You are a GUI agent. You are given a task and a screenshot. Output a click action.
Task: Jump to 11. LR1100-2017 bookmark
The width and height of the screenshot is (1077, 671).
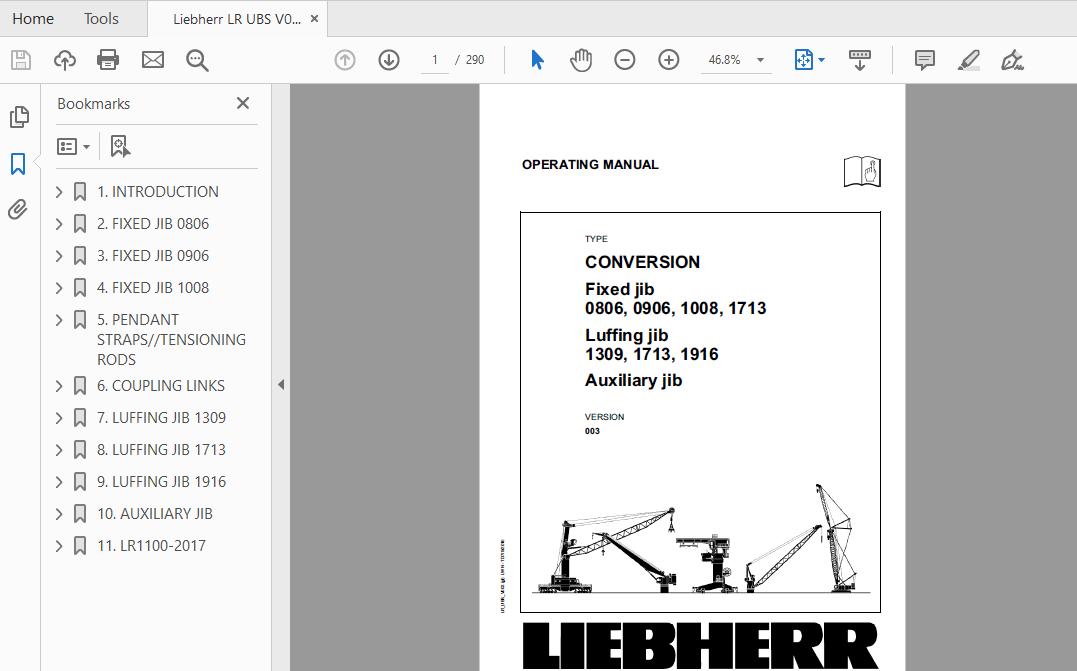click(x=151, y=546)
